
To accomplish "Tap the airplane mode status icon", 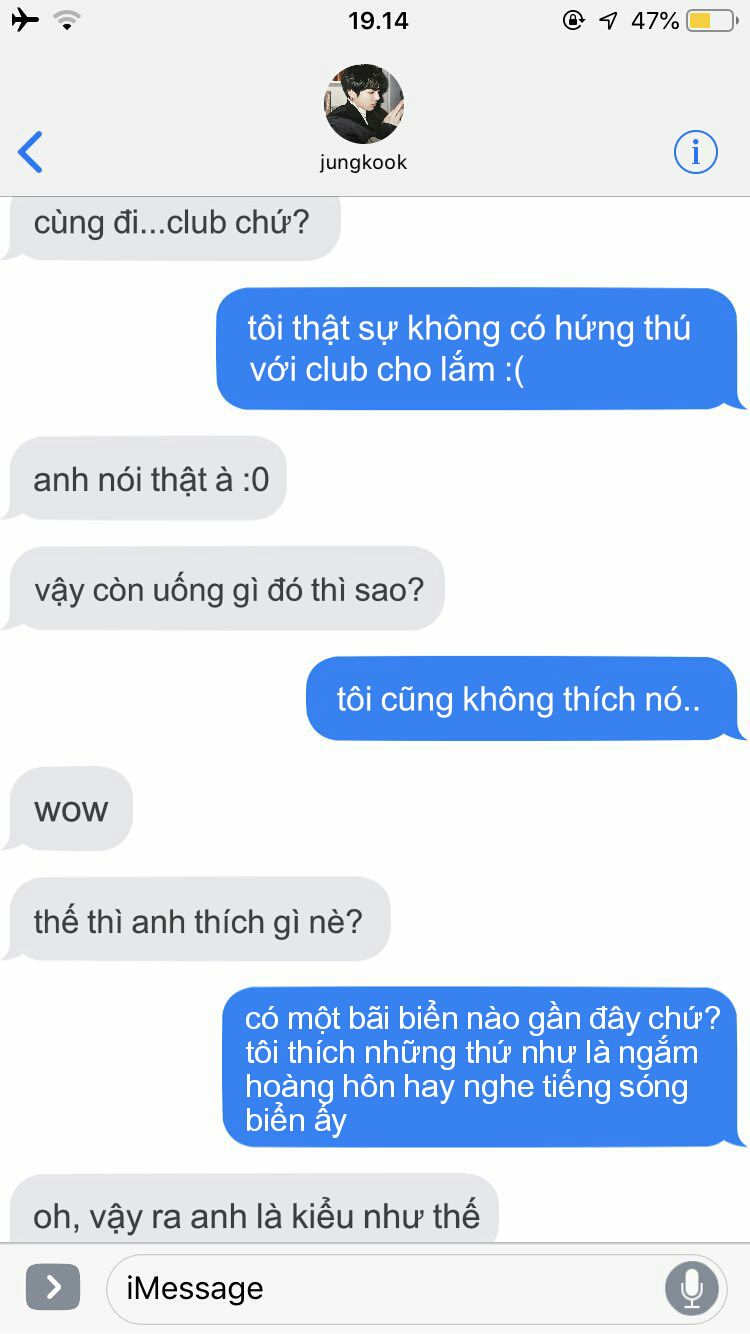I will tap(25, 20).
